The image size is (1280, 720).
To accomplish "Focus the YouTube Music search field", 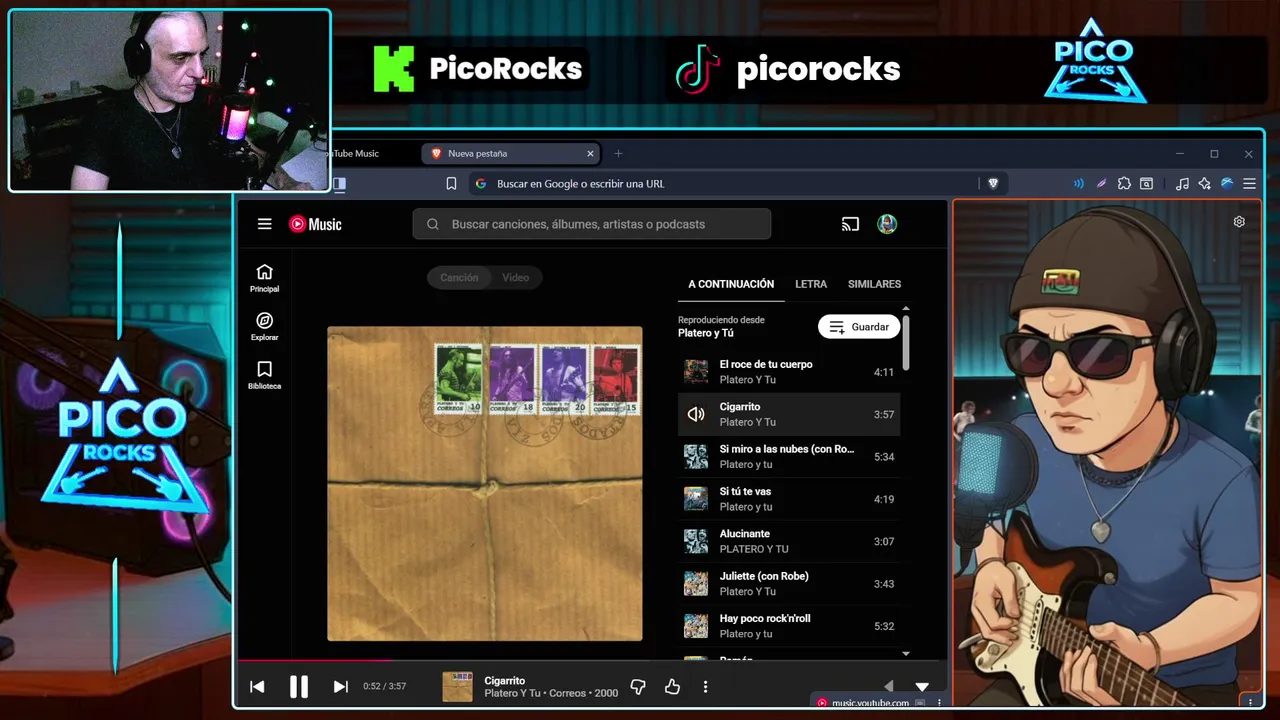I will (x=592, y=224).
